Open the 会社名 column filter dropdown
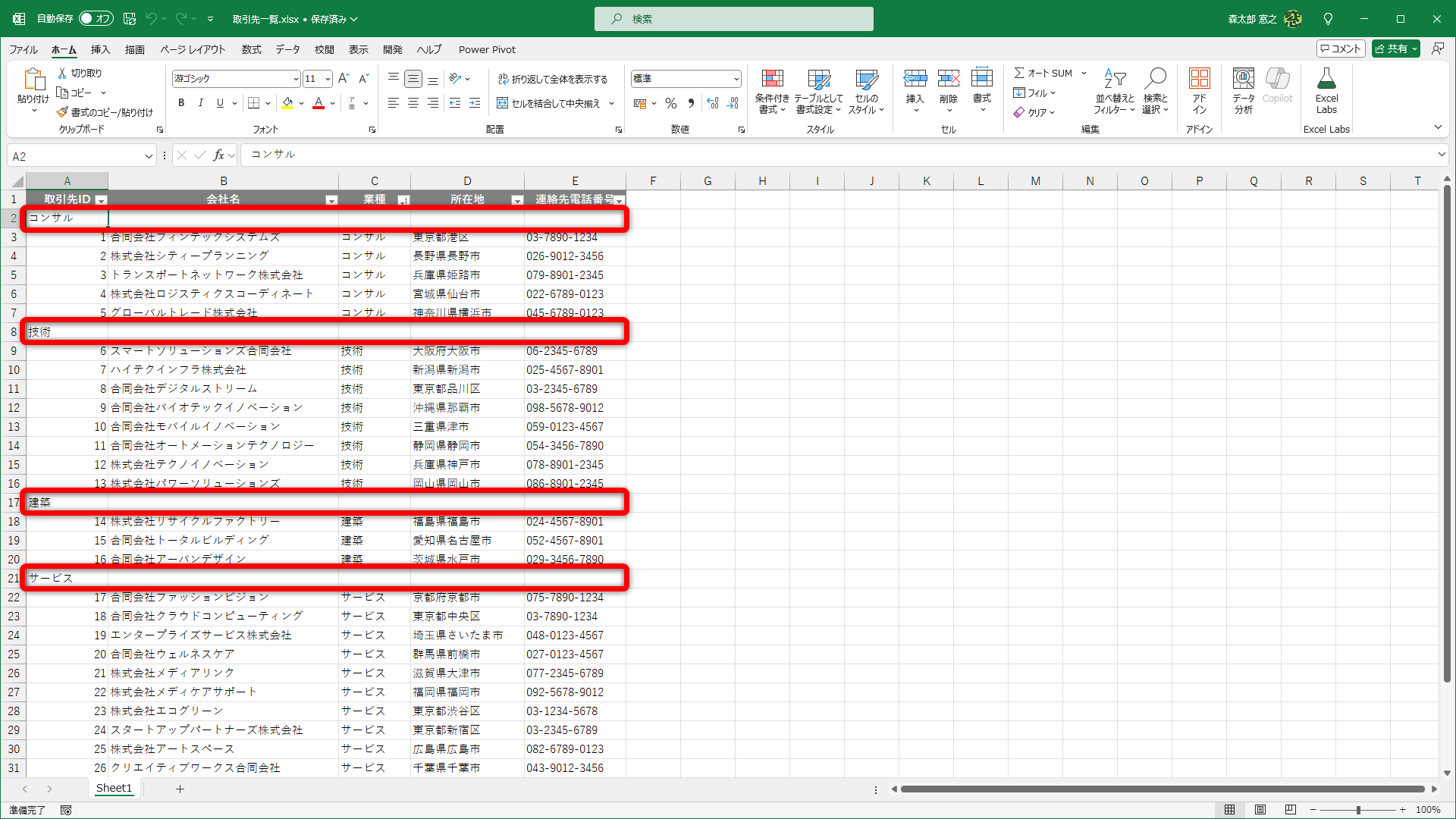Screen dimensions: 1456x819 click(x=331, y=200)
